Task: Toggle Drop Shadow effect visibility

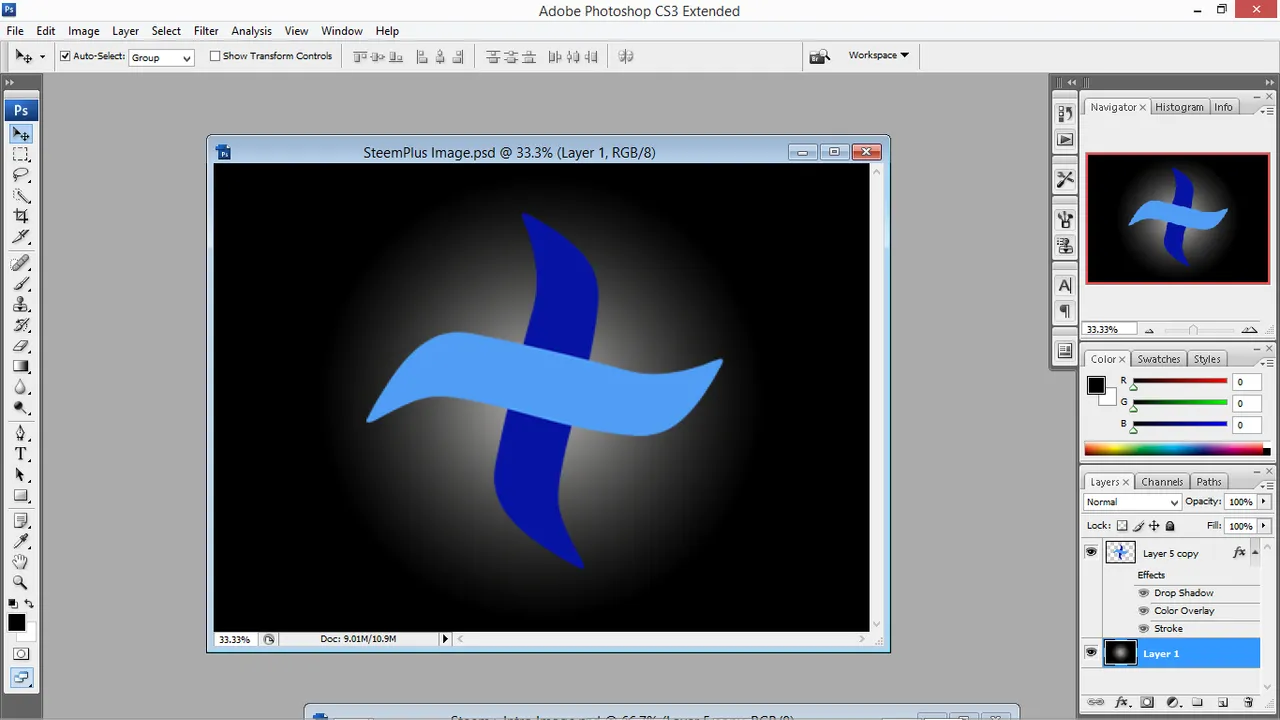Action: [x=1144, y=593]
